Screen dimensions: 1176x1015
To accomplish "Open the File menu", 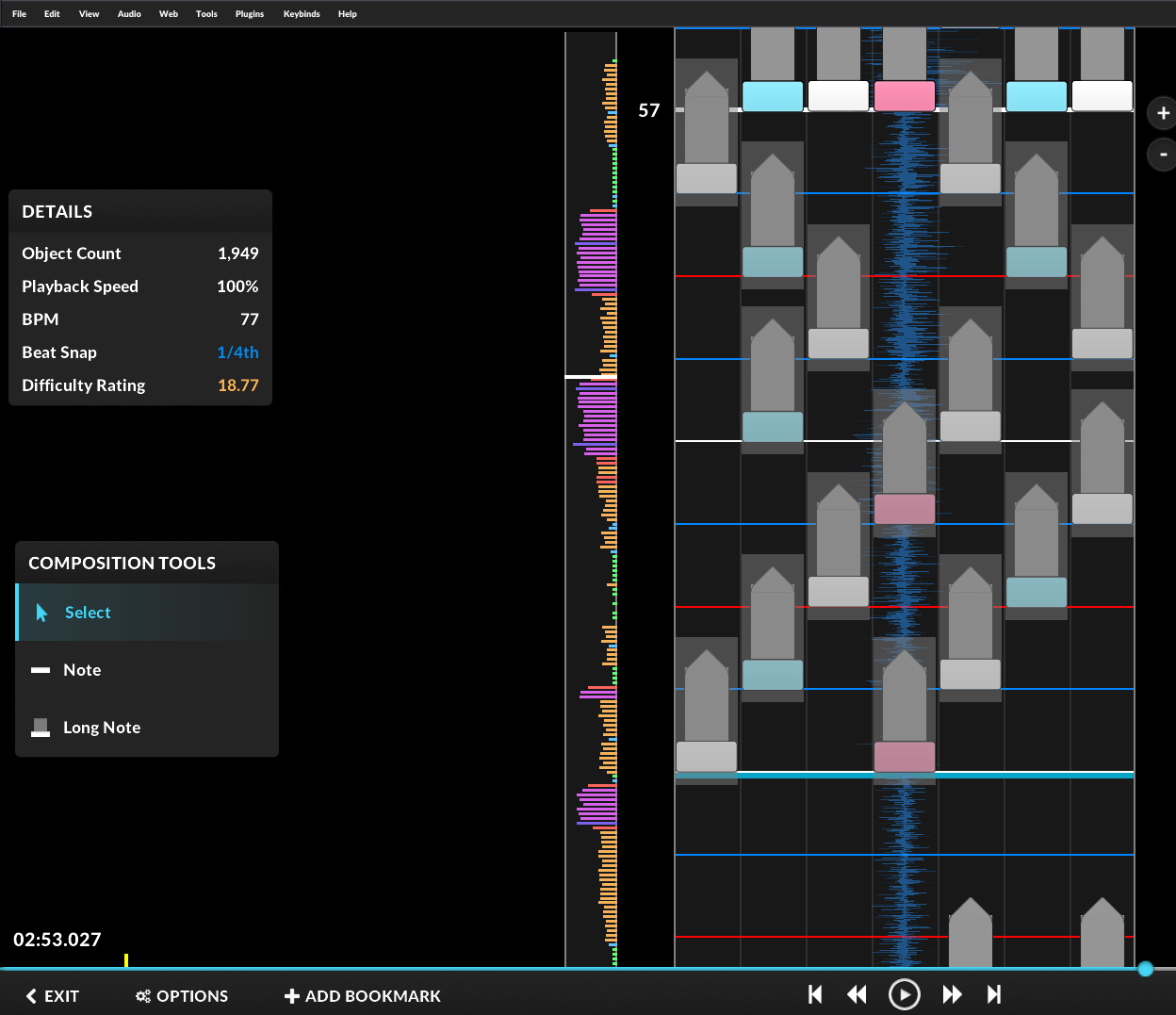I will point(19,14).
